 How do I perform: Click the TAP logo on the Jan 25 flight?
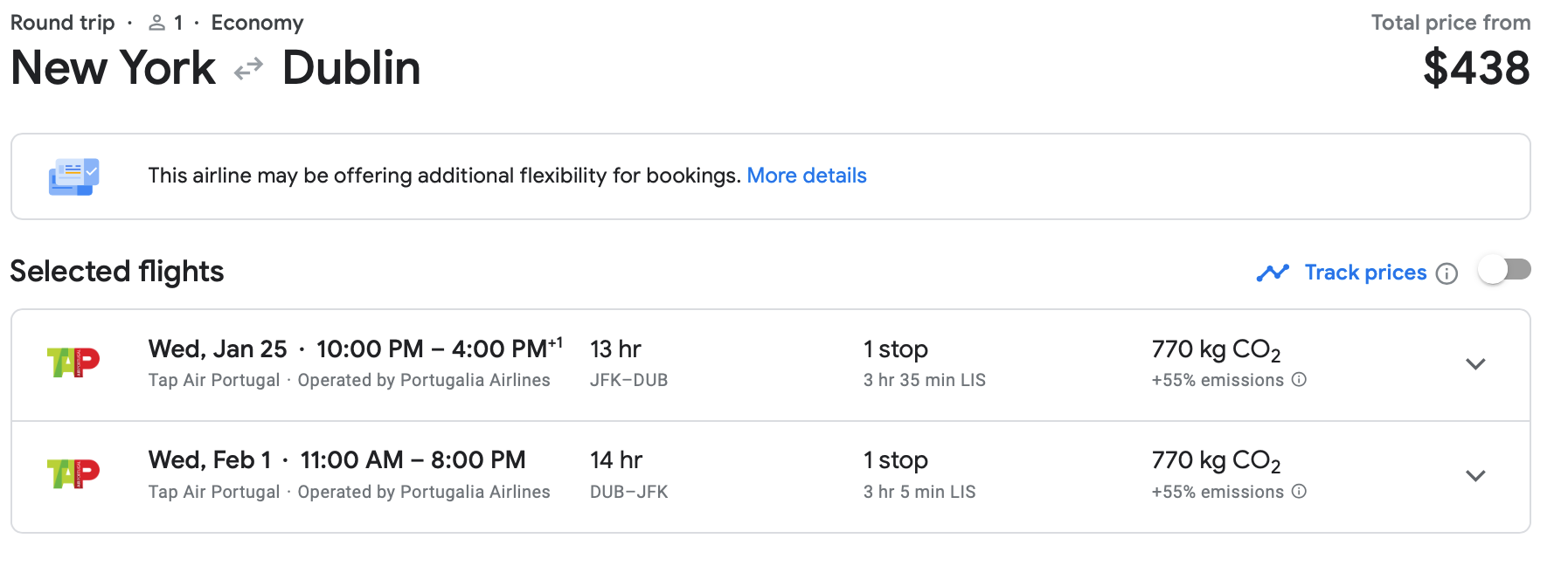tap(73, 362)
